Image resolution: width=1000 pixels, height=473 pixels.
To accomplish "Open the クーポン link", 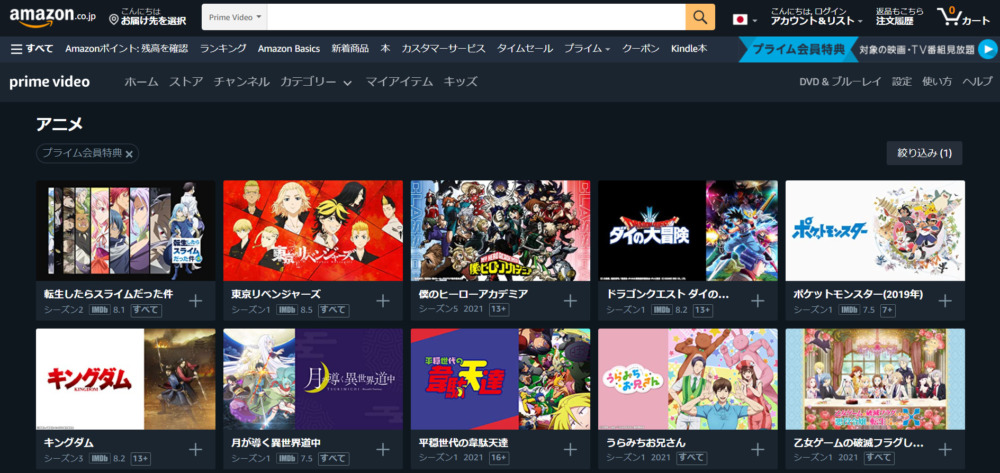I will tap(640, 48).
